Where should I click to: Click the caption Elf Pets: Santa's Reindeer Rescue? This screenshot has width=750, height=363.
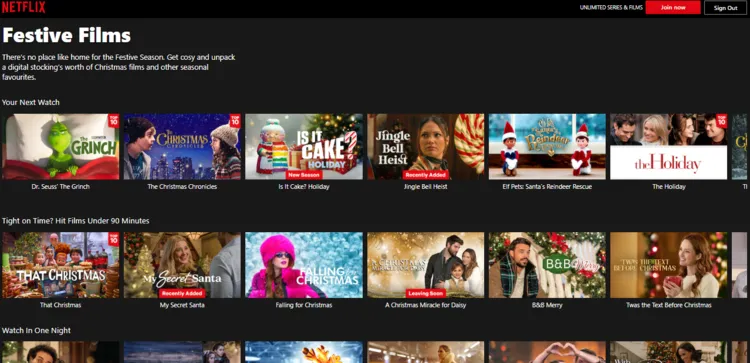tap(547, 187)
